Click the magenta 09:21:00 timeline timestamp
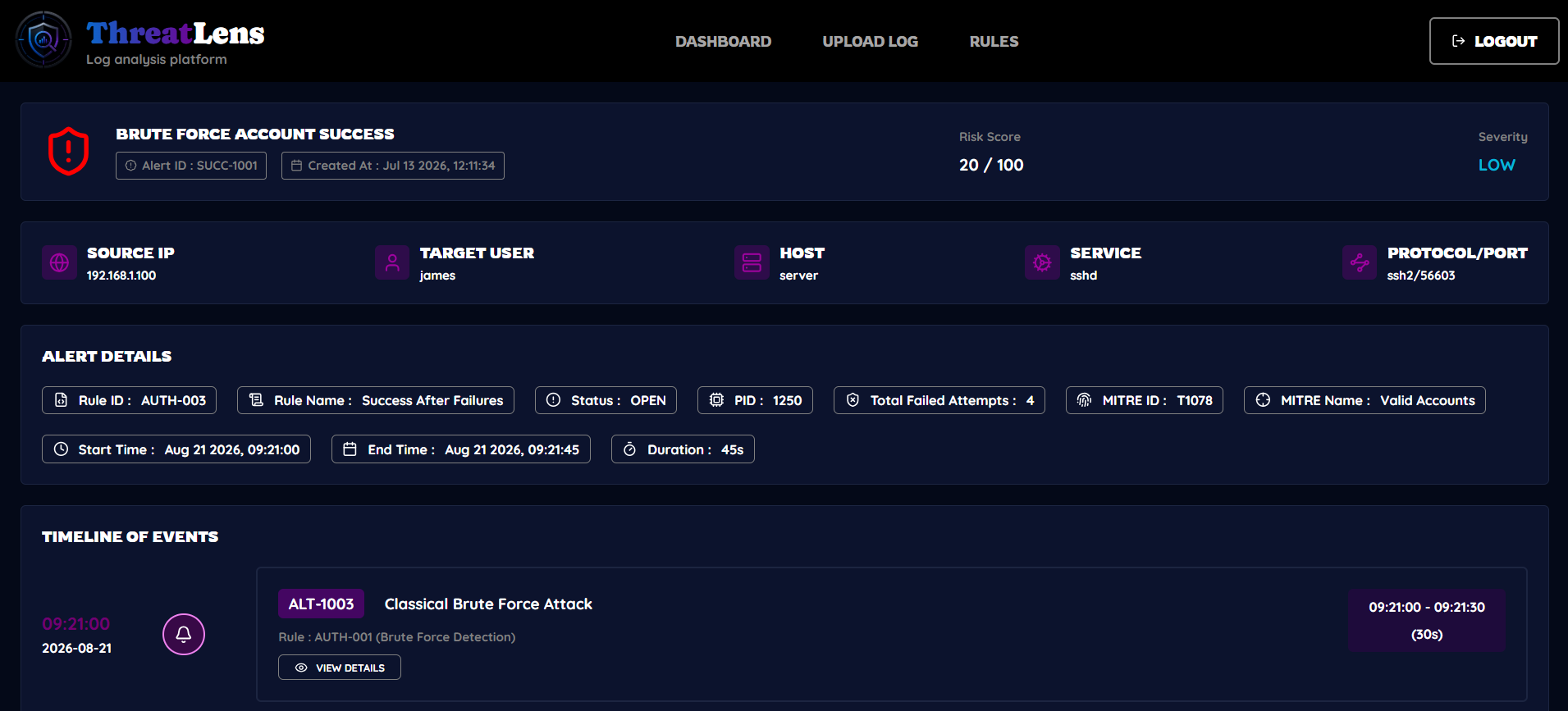 coord(76,623)
